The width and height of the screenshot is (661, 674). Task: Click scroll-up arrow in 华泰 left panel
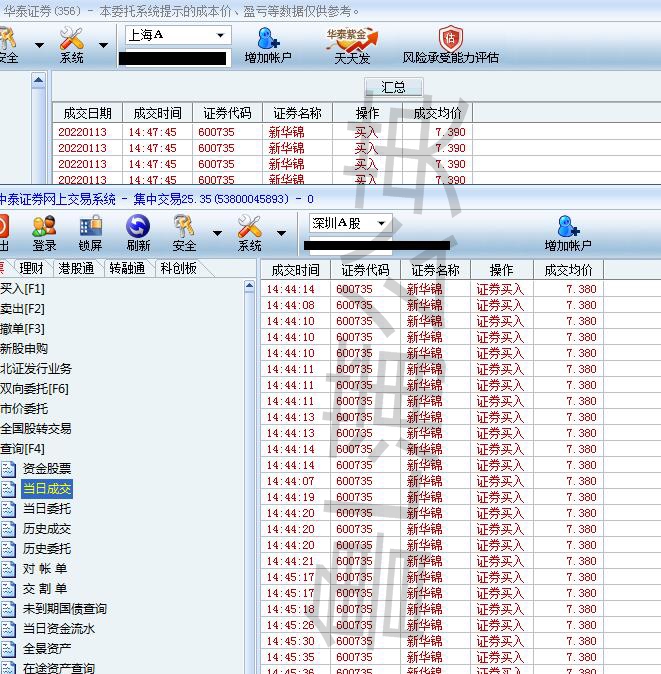(x=38, y=80)
